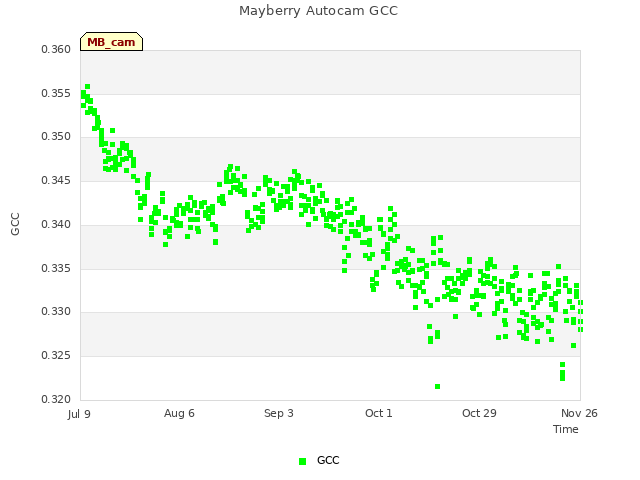
Task: Click the Nov 26 x-axis label
Action: click(x=579, y=413)
